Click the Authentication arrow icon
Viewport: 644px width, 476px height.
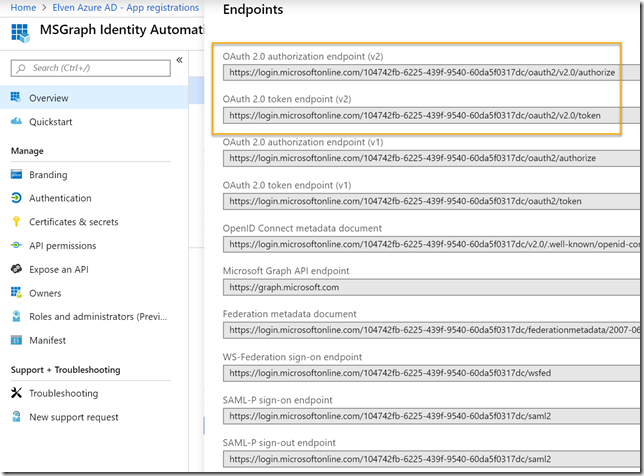[x=16, y=198]
